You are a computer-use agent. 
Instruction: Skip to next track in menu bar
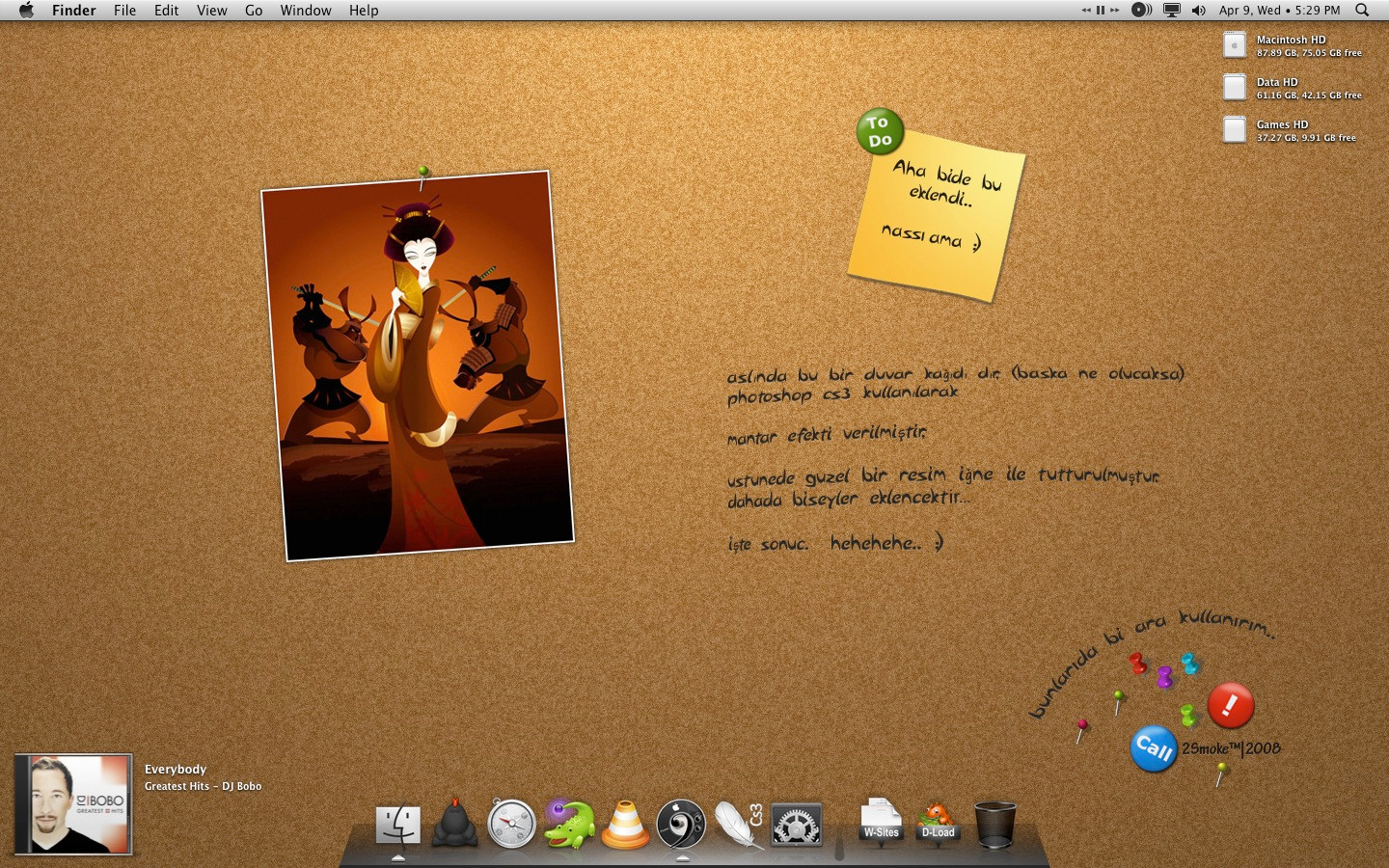[x=1115, y=11]
